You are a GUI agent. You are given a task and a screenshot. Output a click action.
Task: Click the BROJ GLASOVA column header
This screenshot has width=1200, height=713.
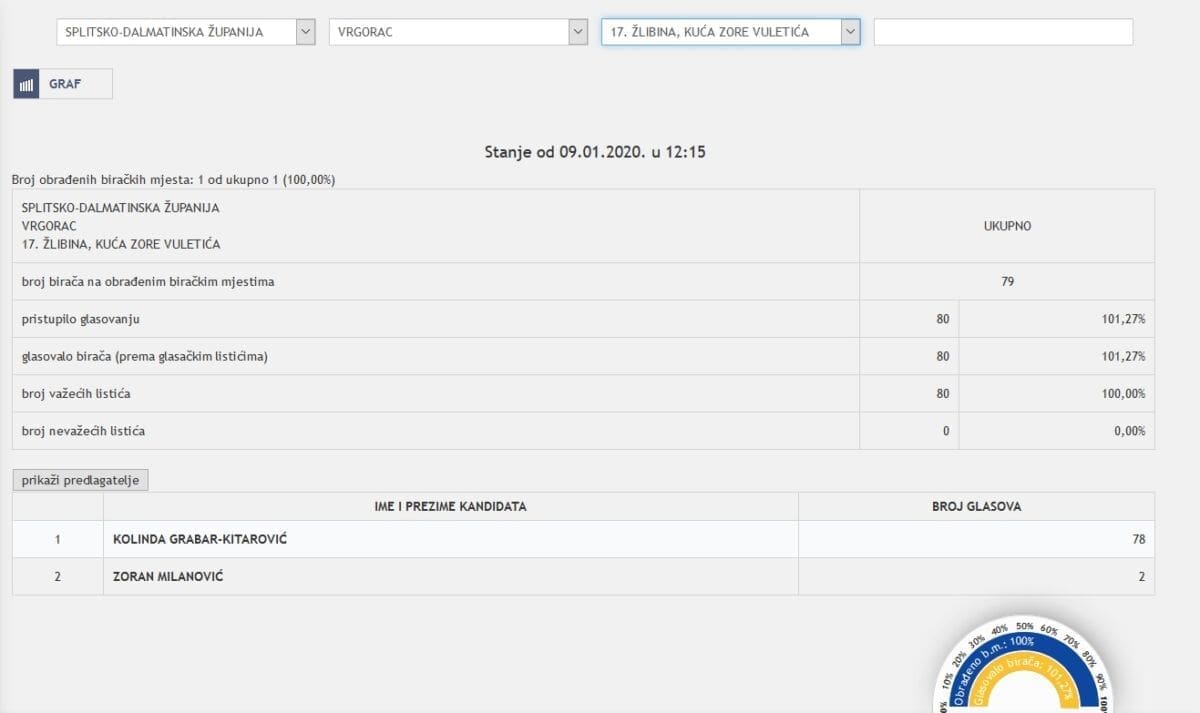976,507
